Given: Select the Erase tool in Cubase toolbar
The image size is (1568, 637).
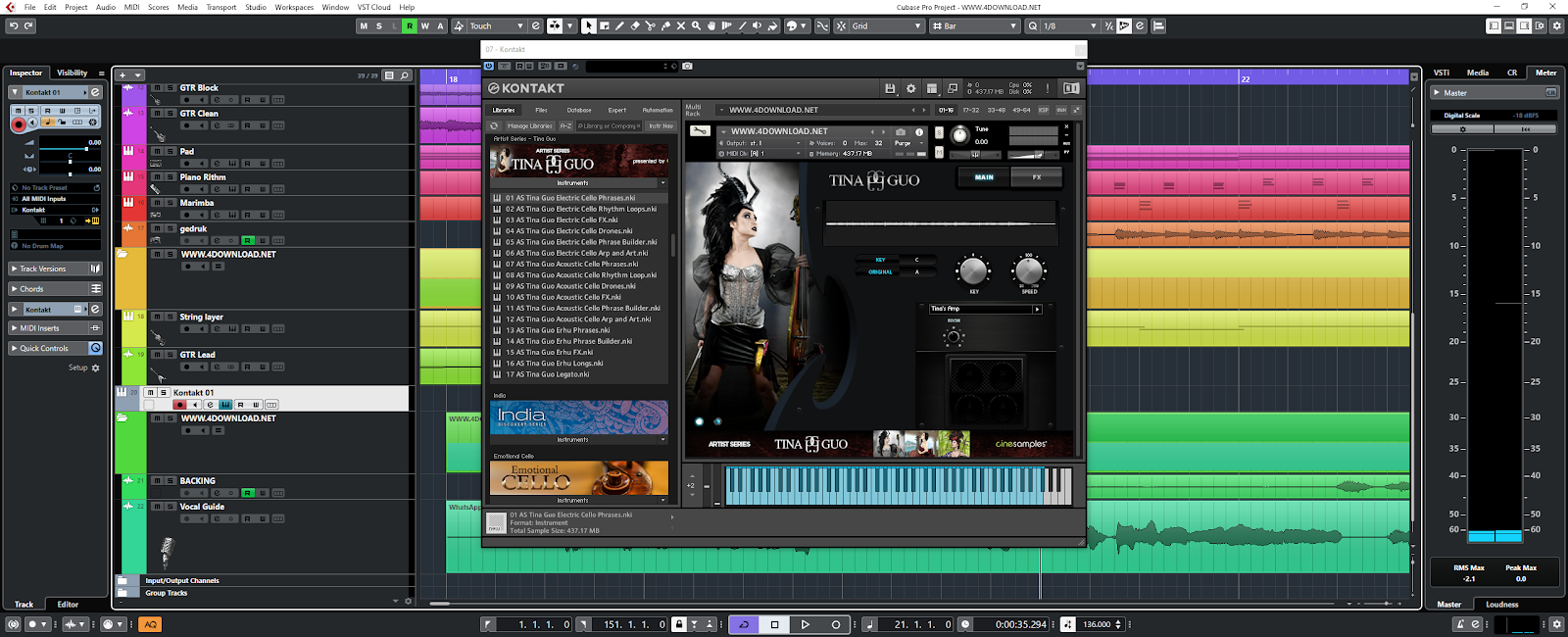Looking at the screenshot, I should 634,26.
